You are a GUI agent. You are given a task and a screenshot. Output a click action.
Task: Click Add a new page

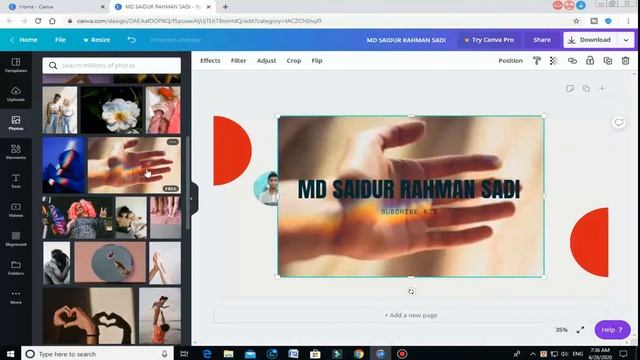click(x=411, y=315)
